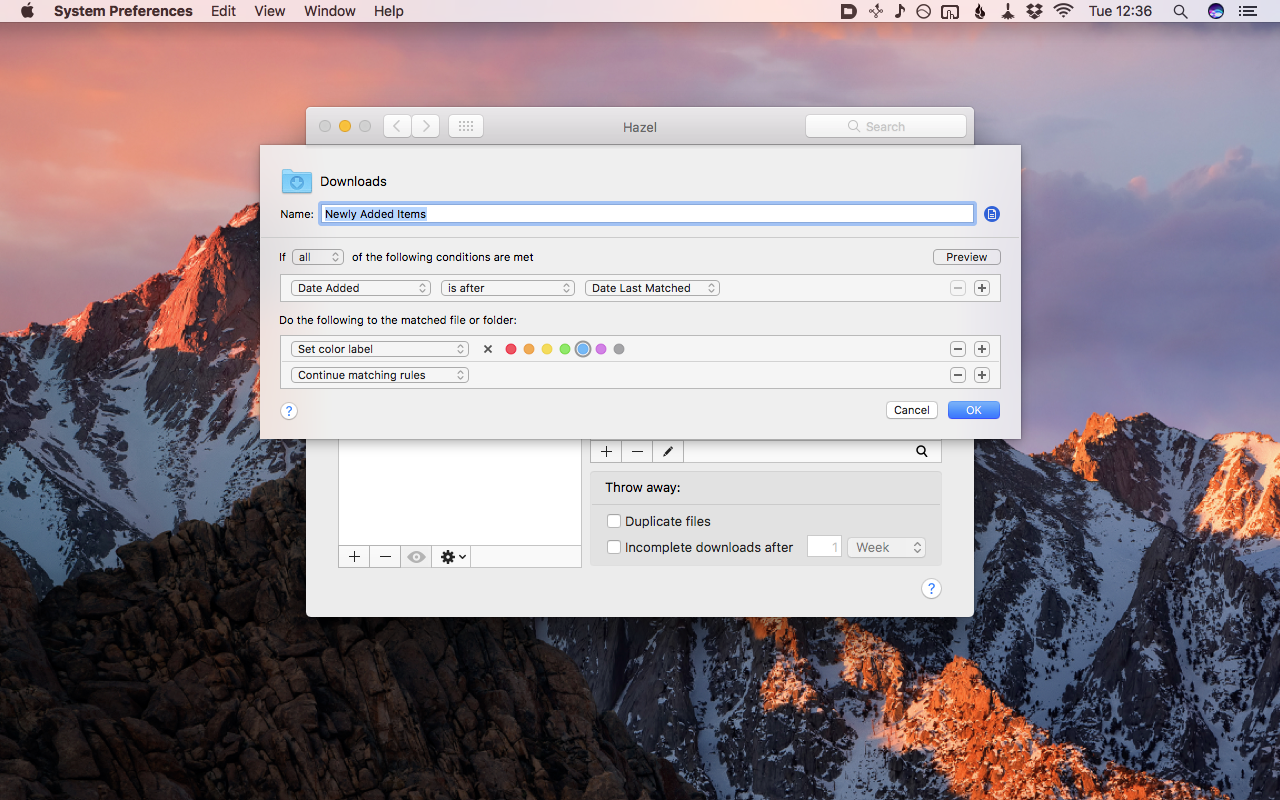Edit rule with the pencil icon
The height and width of the screenshot is (800, 1280).
668,452
